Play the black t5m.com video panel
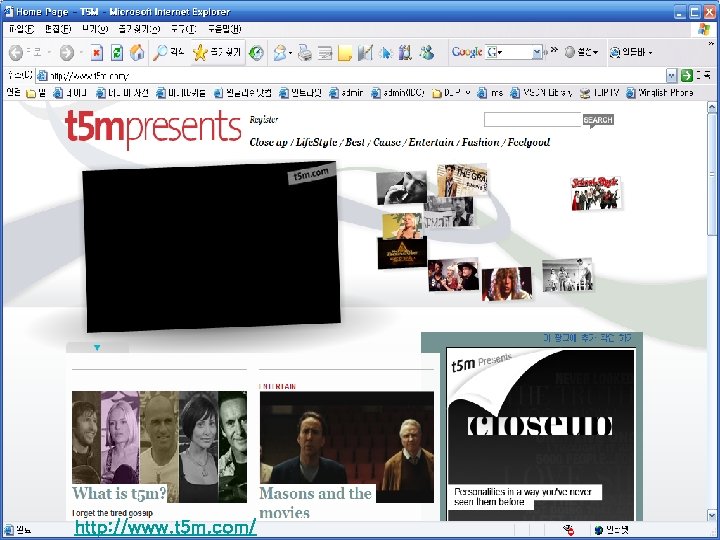Image resolution: width=720 pixels, height=540 pixels. 212,247
